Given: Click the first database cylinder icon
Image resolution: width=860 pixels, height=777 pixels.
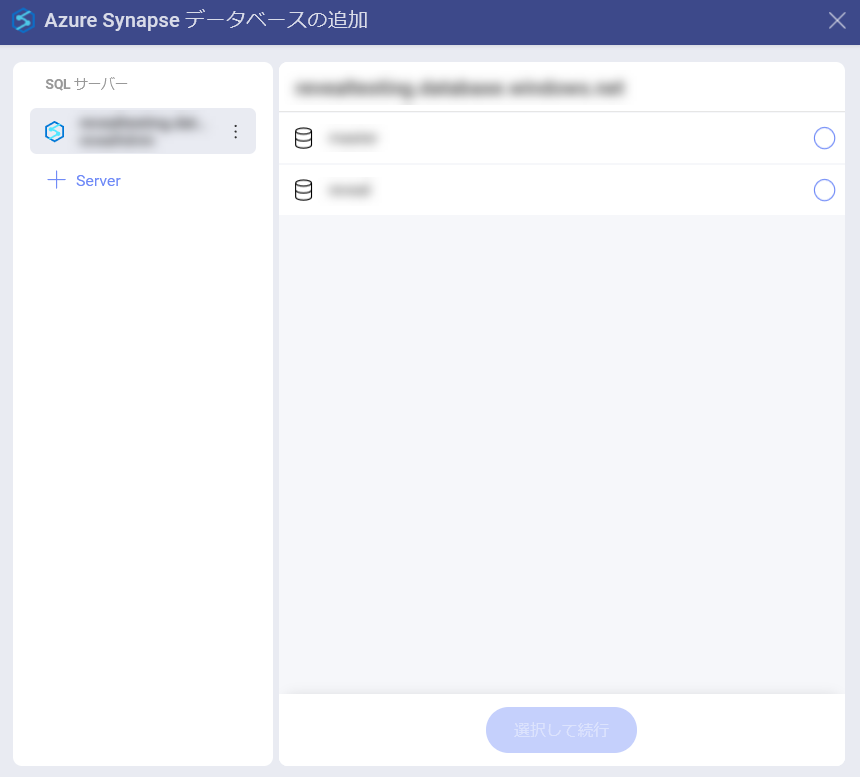Looking at the screenshot, I should point(303,138).
